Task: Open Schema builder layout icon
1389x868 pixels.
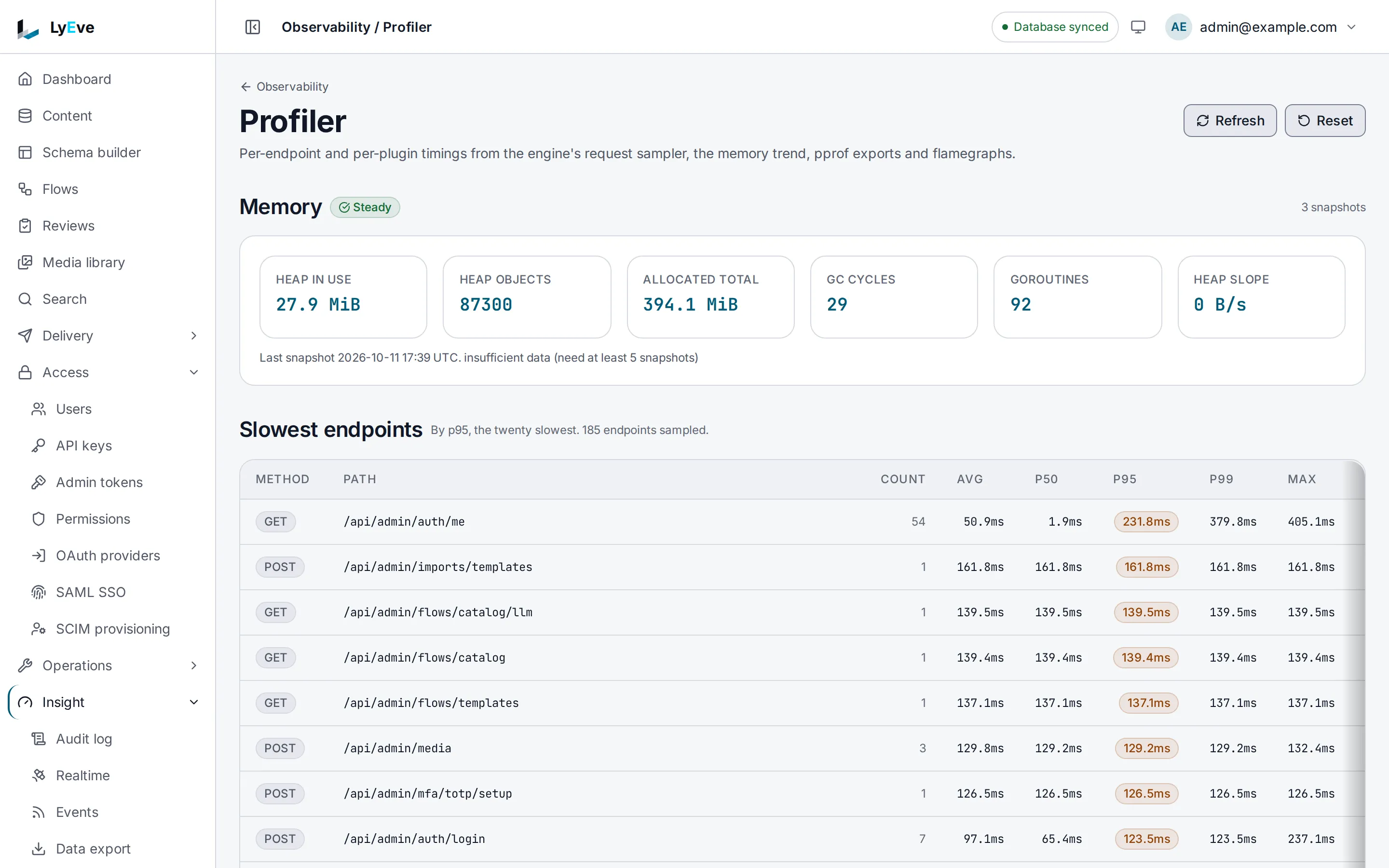Action: (x=25, y=153)
